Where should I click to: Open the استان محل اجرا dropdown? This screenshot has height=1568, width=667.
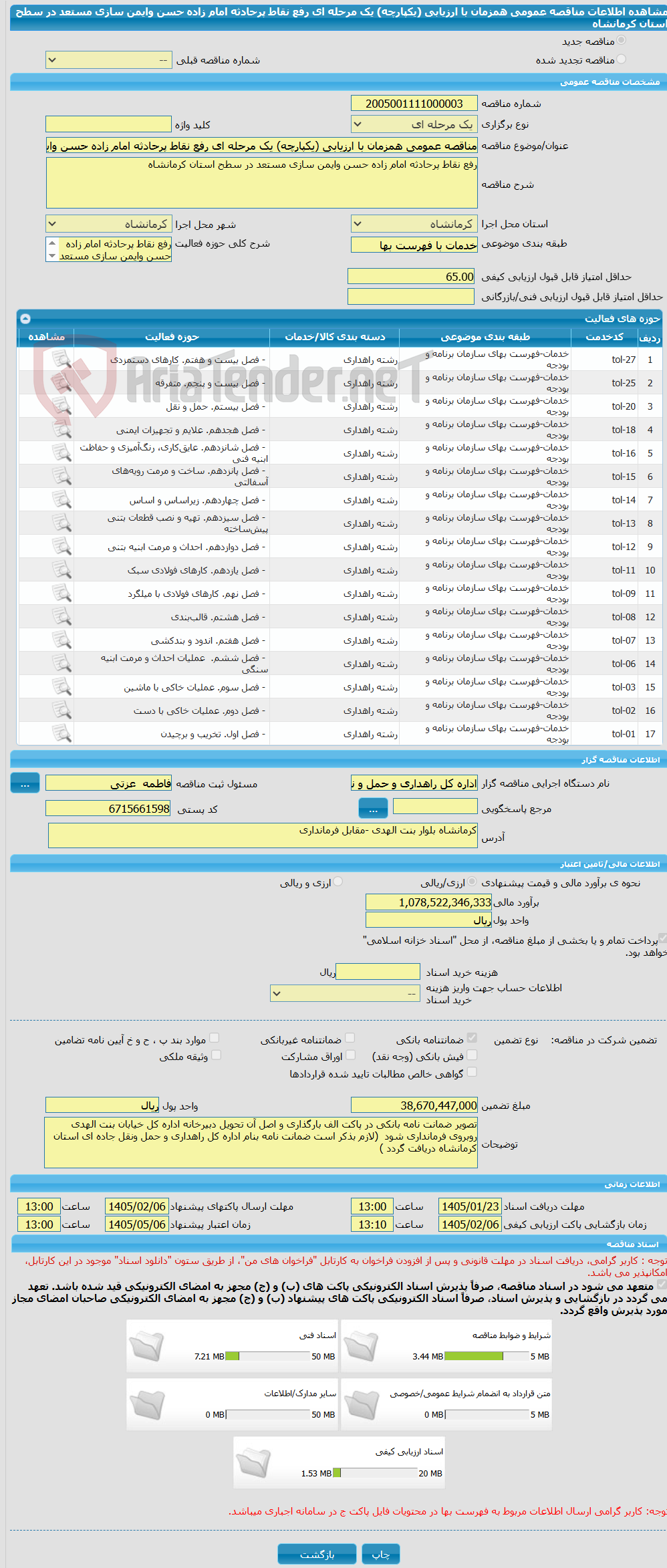[x=414, y=224]
